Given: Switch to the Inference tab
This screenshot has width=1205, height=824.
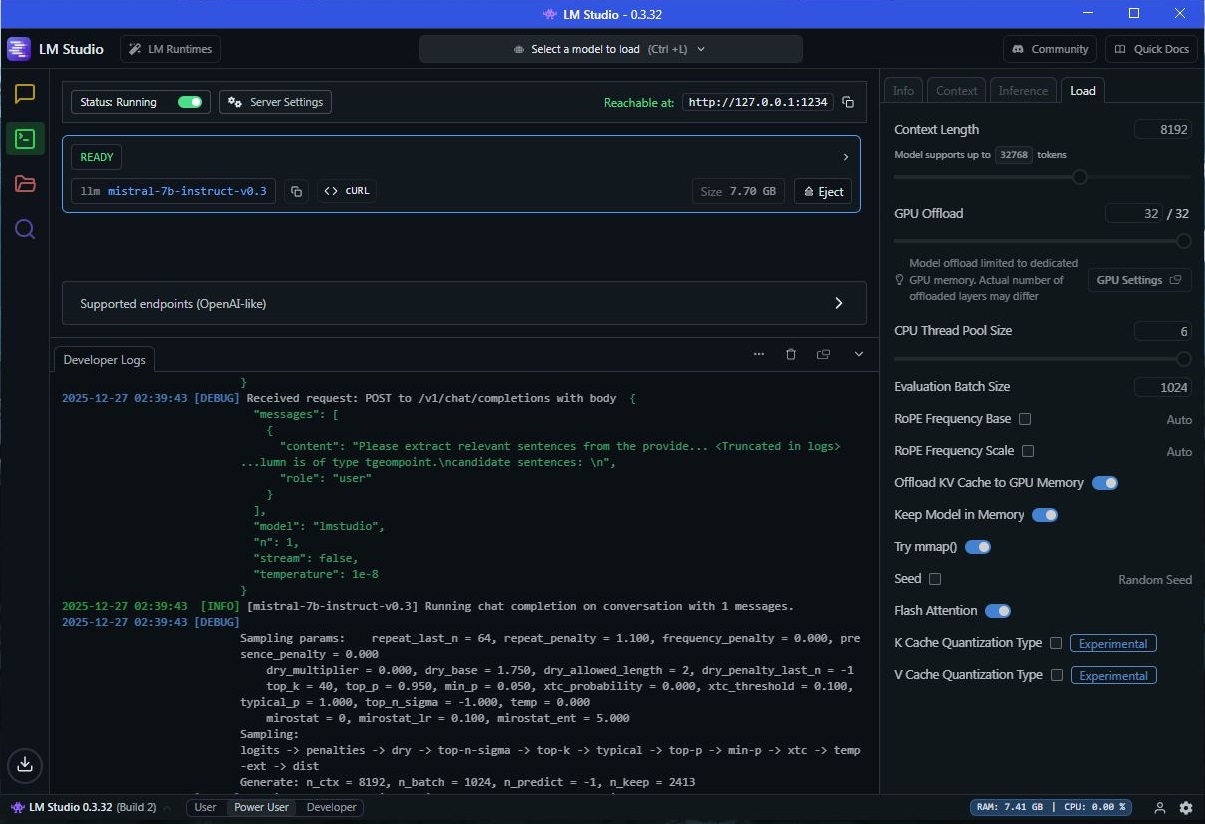Looking at the screenshot, I should [x=1023, y=91].
